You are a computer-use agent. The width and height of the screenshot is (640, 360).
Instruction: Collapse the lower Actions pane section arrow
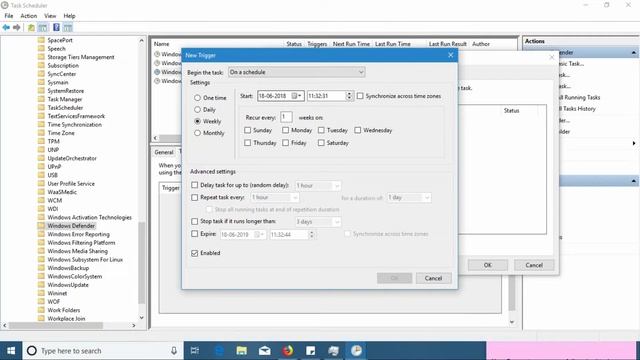(x=633, y=181)
